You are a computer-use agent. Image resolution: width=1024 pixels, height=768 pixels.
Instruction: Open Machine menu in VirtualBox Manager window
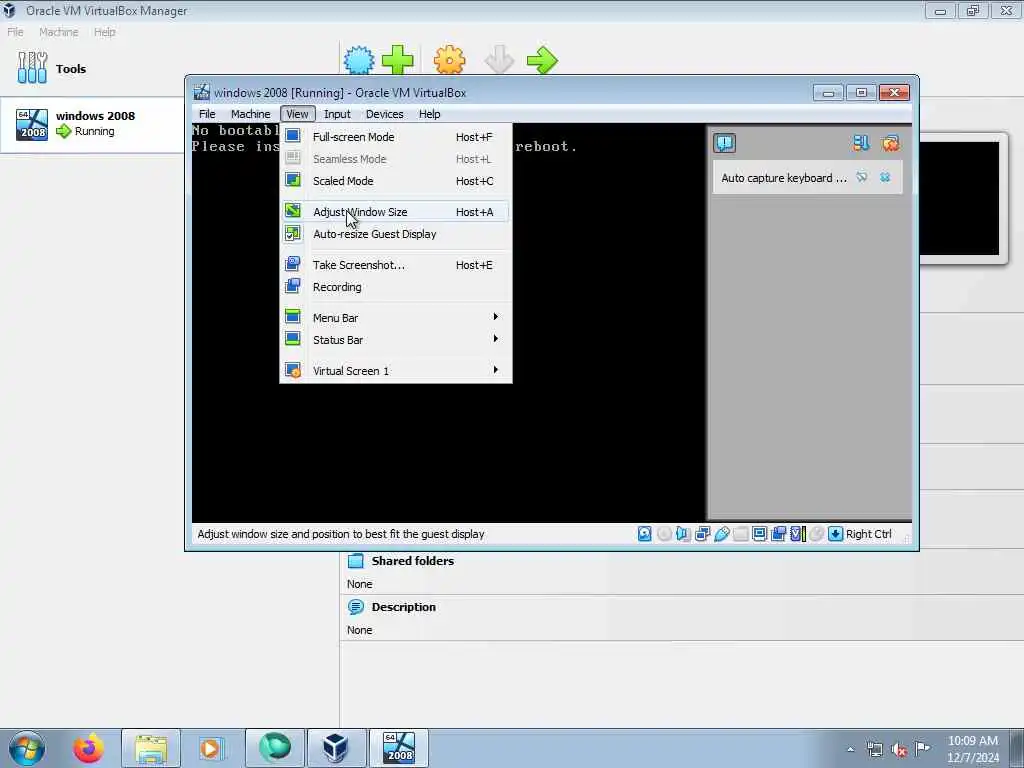[59, 32]
